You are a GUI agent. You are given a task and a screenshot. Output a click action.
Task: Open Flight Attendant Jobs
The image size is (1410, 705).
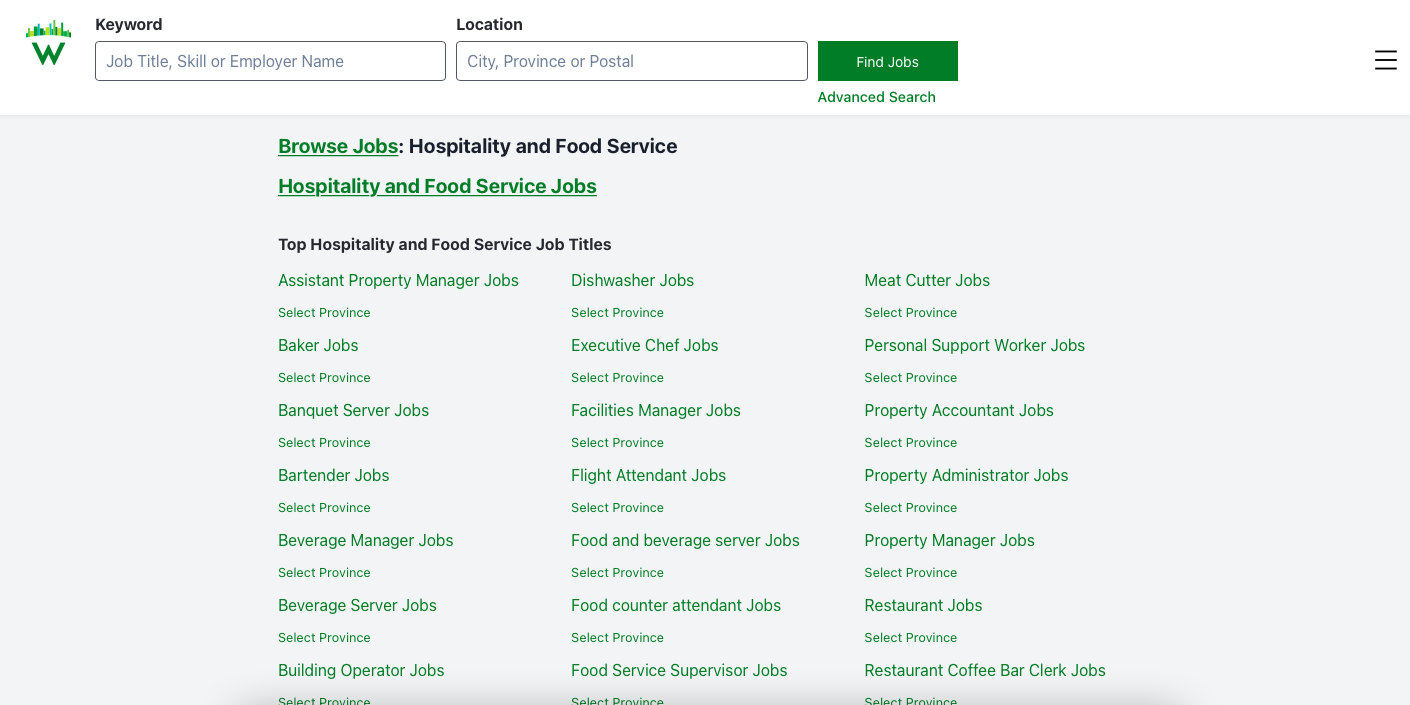point(648,476)
